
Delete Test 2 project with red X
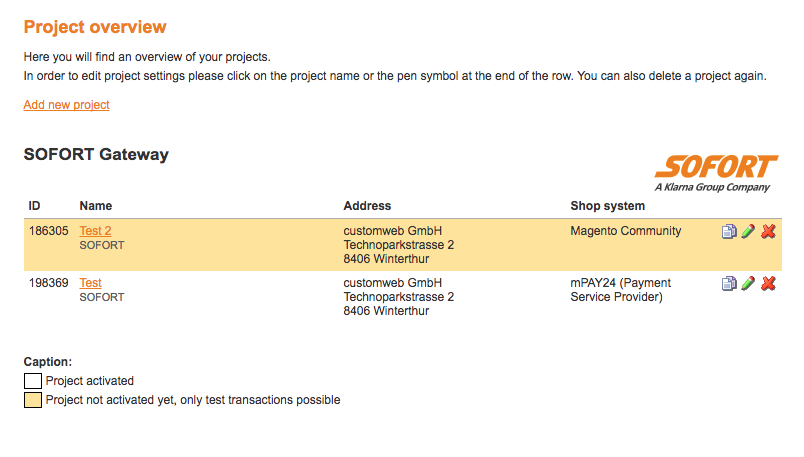point(768,231)
